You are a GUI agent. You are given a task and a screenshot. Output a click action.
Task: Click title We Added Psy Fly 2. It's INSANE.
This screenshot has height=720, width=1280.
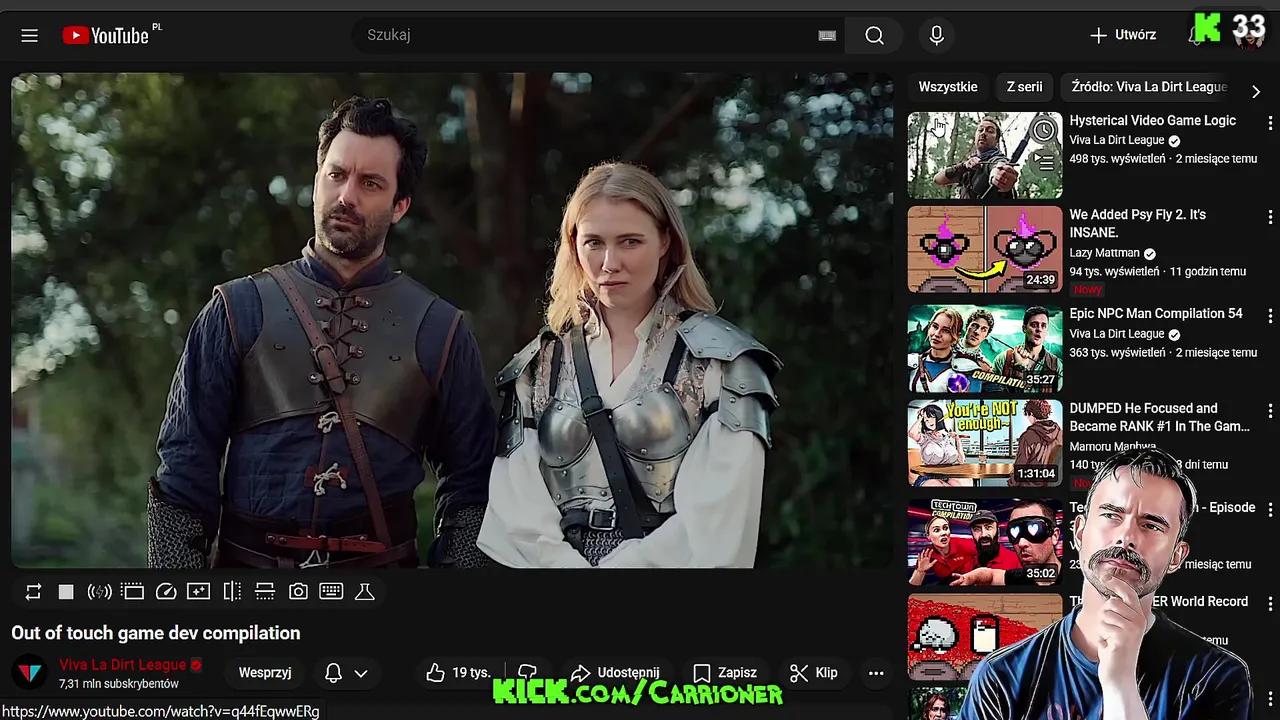[x=1137, y=223]
